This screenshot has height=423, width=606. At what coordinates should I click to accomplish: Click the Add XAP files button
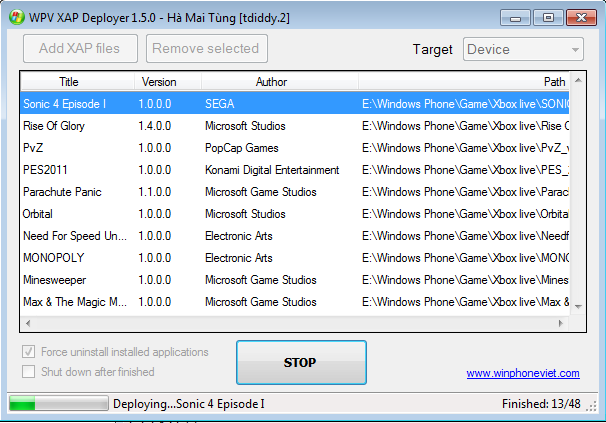pos(79,48)
